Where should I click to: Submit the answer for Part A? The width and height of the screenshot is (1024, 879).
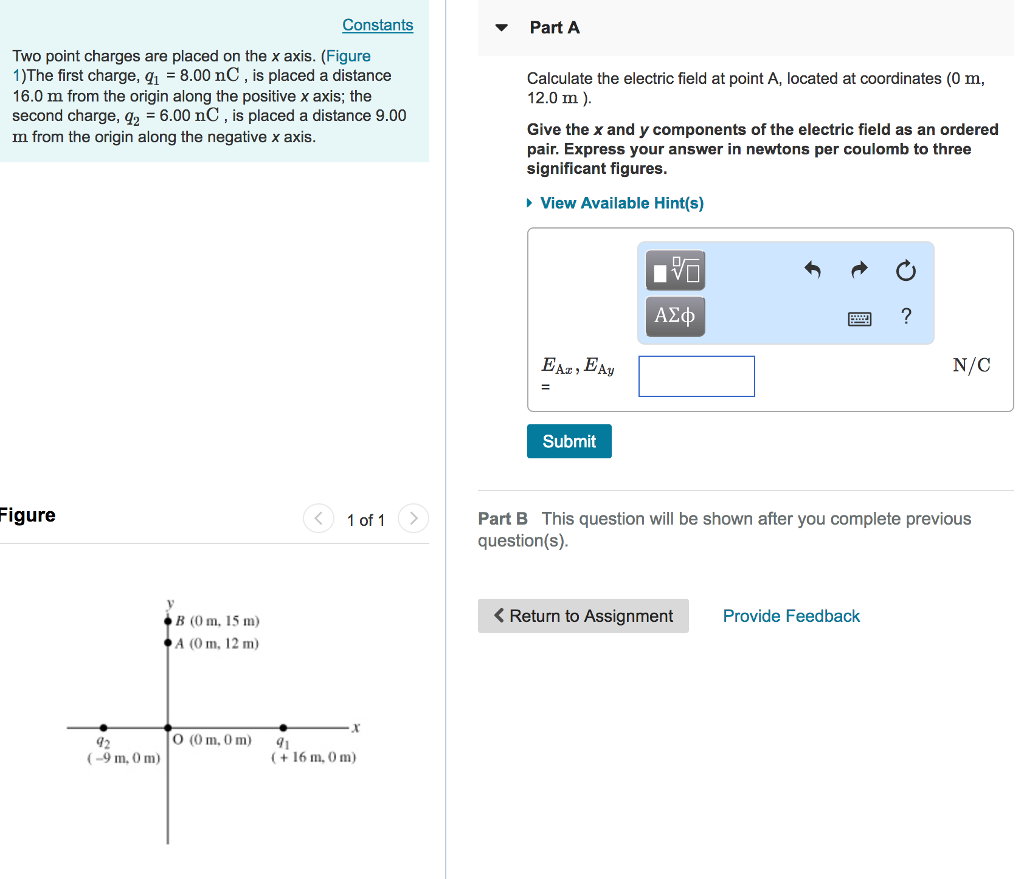coord(568,441)
